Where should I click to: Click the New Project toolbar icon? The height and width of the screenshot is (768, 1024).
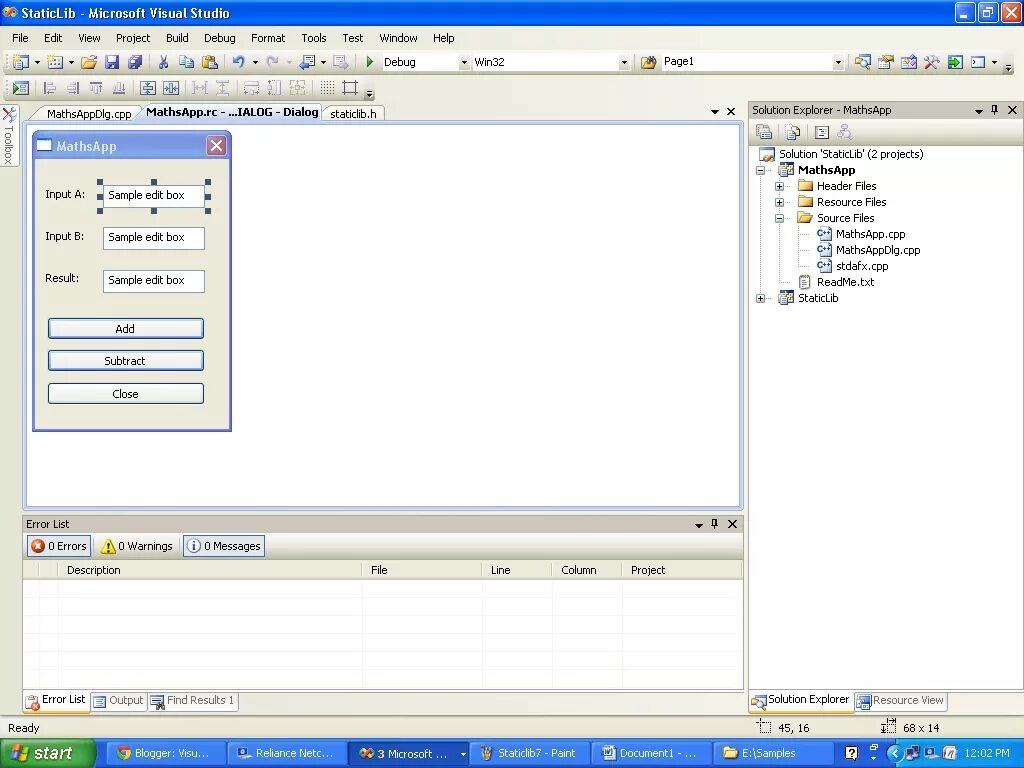click(21, 62)
